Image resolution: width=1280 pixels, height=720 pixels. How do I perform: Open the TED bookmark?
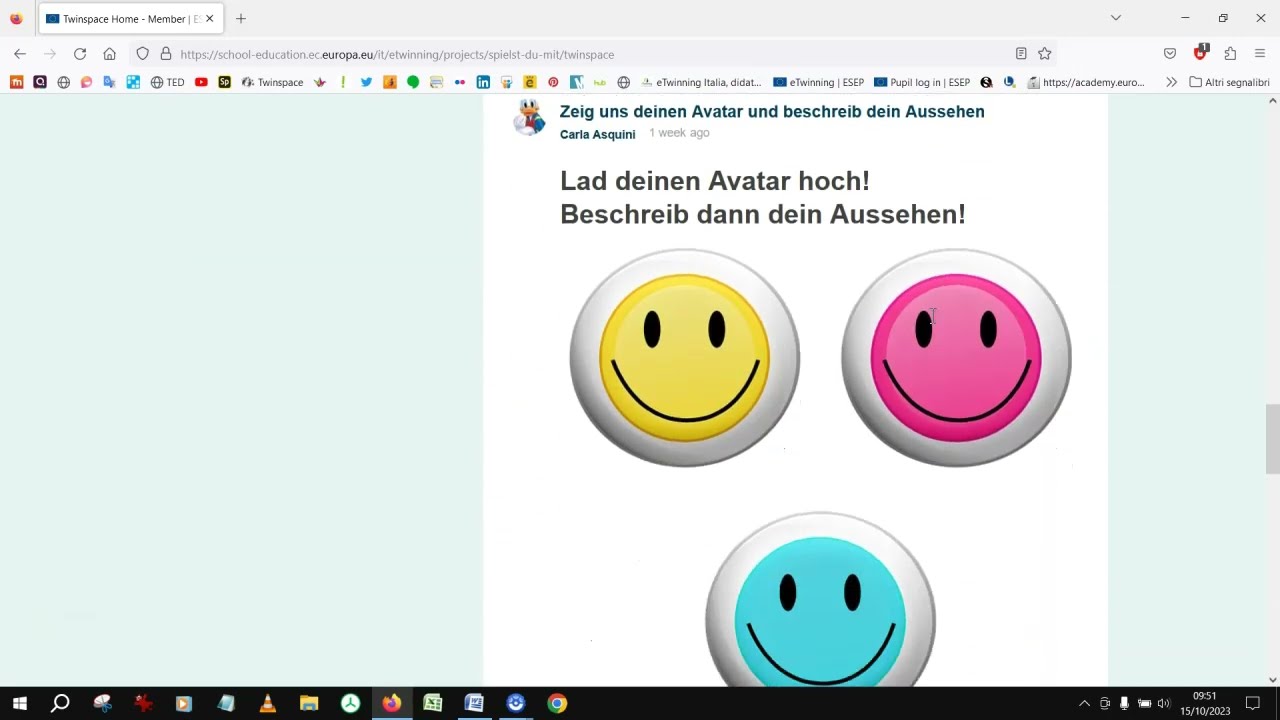[167, 82]
